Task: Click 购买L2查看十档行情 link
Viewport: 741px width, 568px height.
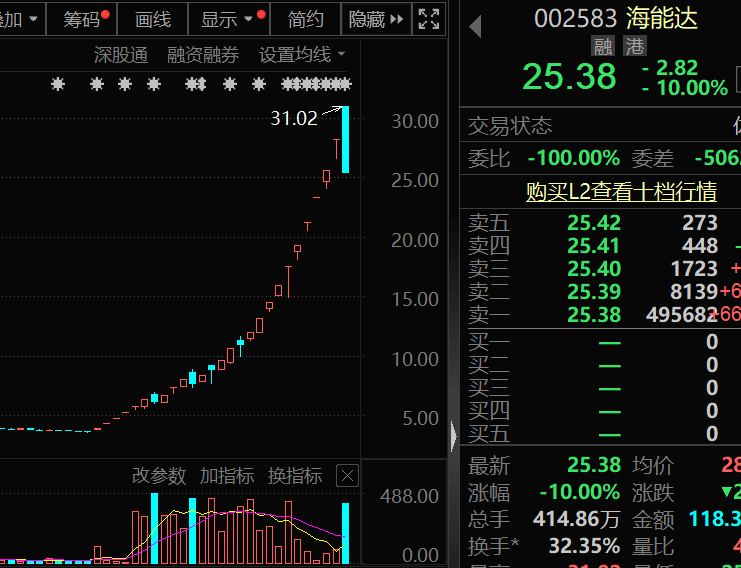Action: [621, 192]
